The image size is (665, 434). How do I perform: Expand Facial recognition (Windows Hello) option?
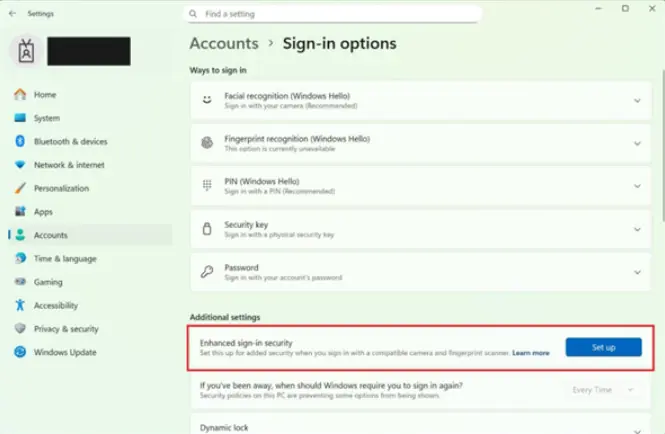636,100
